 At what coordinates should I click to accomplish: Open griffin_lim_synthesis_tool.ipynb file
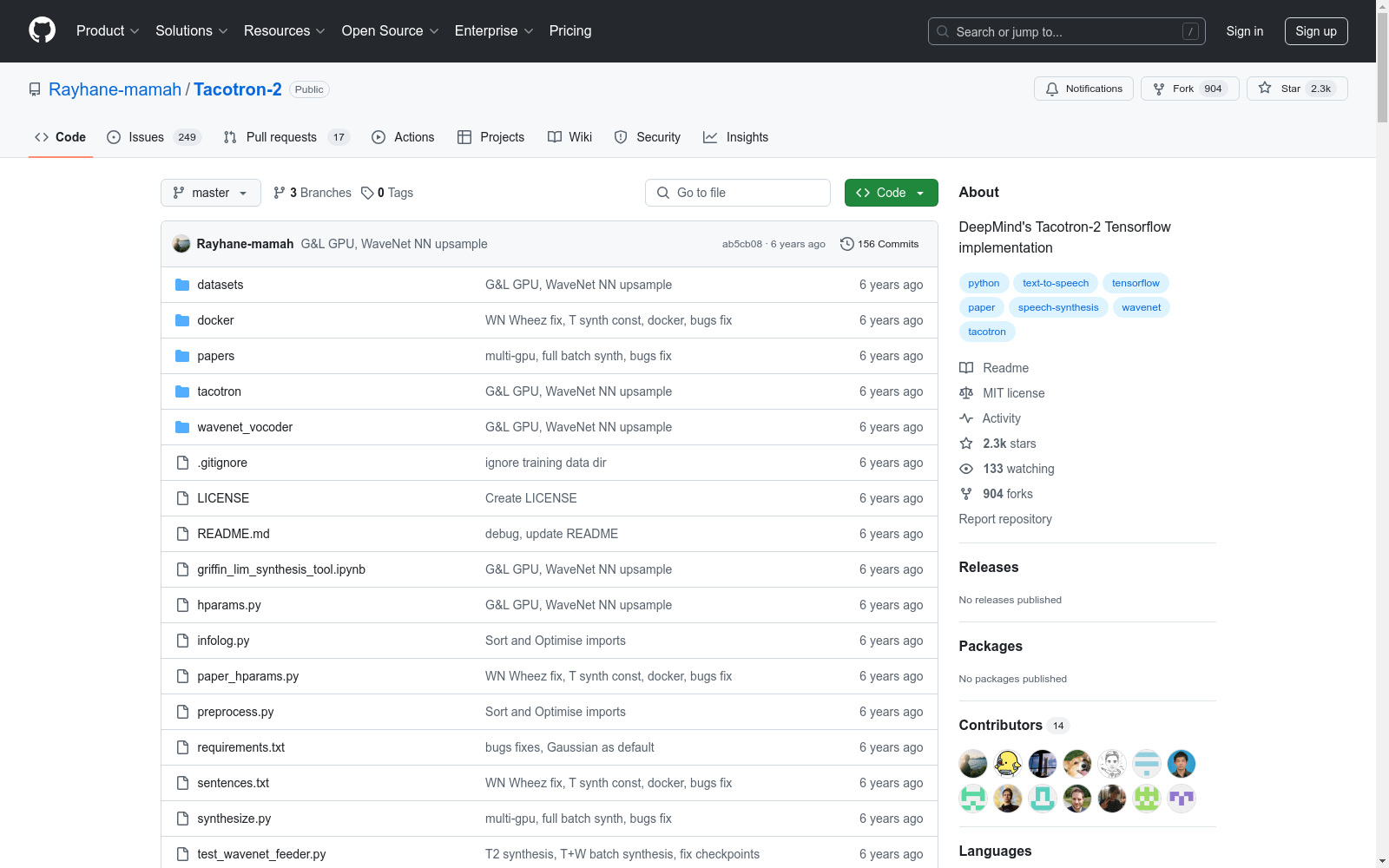(x=281, y=569)
